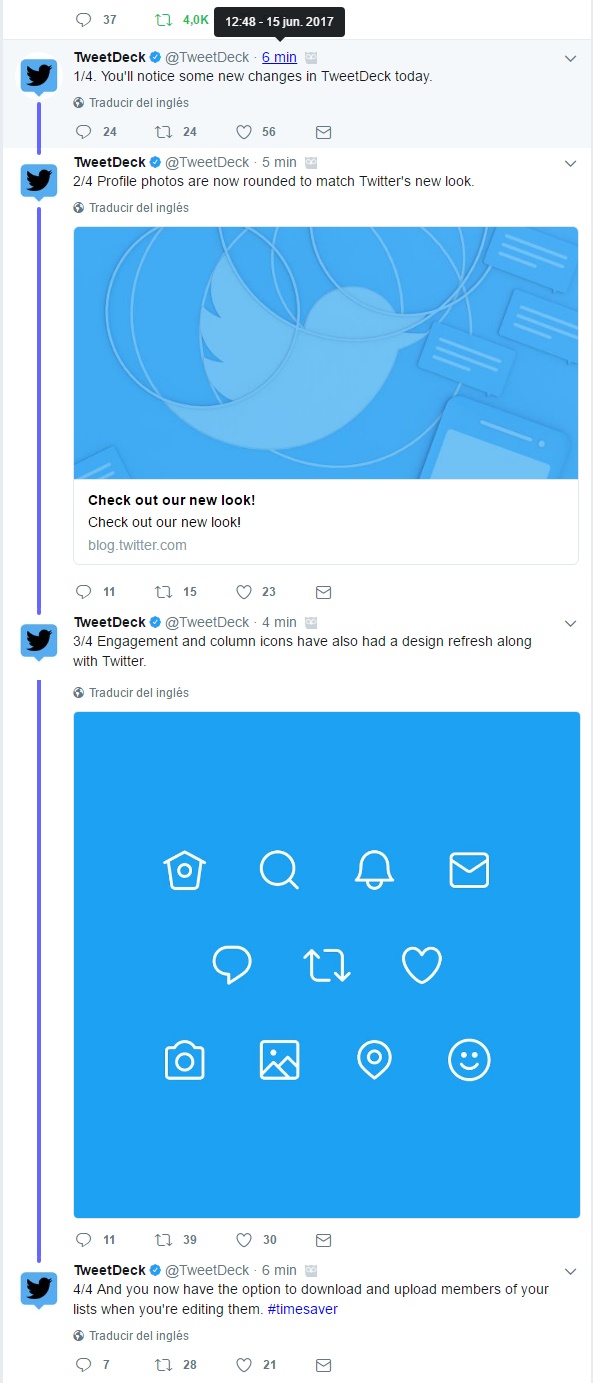Retweet the final tweet about list members
This screenshot has width=593, height=1383.
pos(163,1364)
